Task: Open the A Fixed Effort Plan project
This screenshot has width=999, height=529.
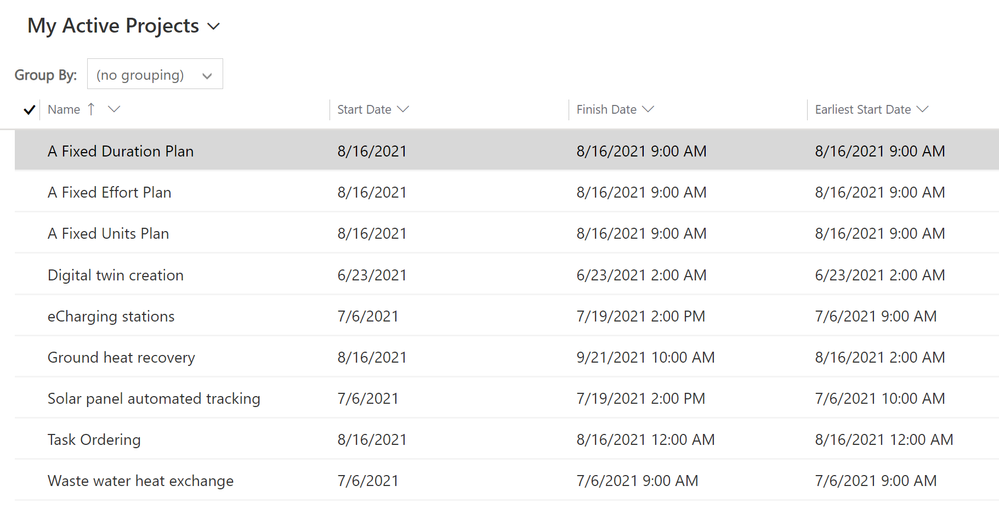Action: pyautogui.click(x=109, y=192)
